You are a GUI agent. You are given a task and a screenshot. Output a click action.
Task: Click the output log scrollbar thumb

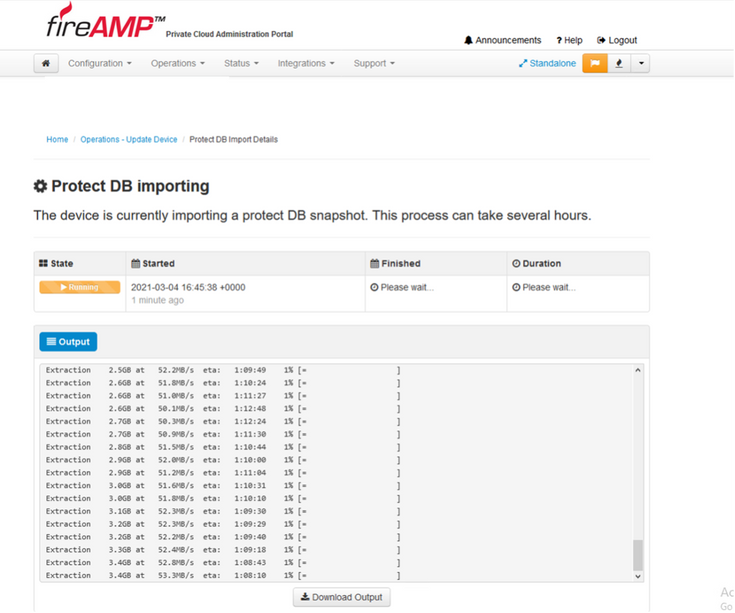pos(638,555)
